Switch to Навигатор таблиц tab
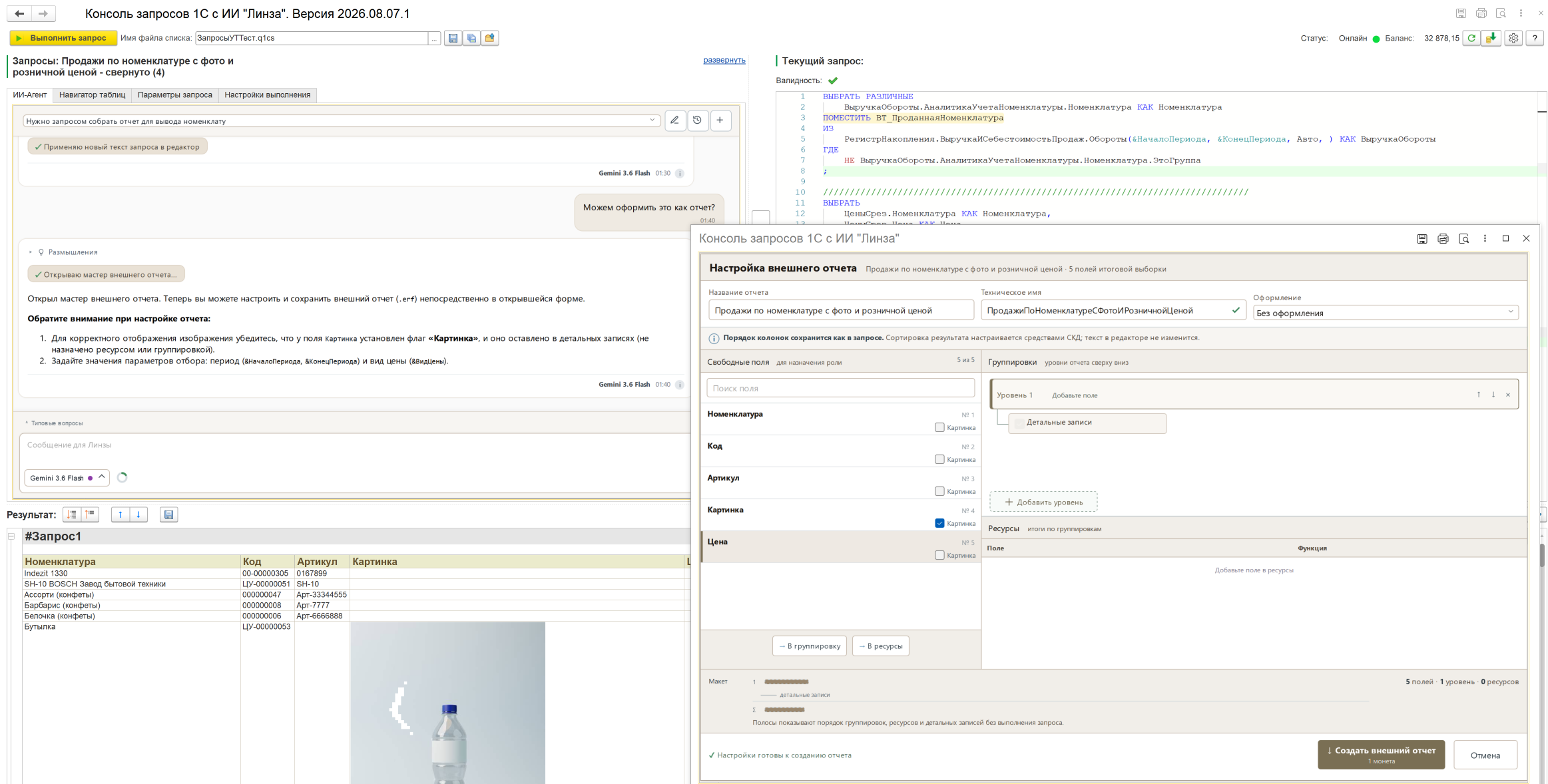The image size is (1548, 784). [x=92, y=95]
